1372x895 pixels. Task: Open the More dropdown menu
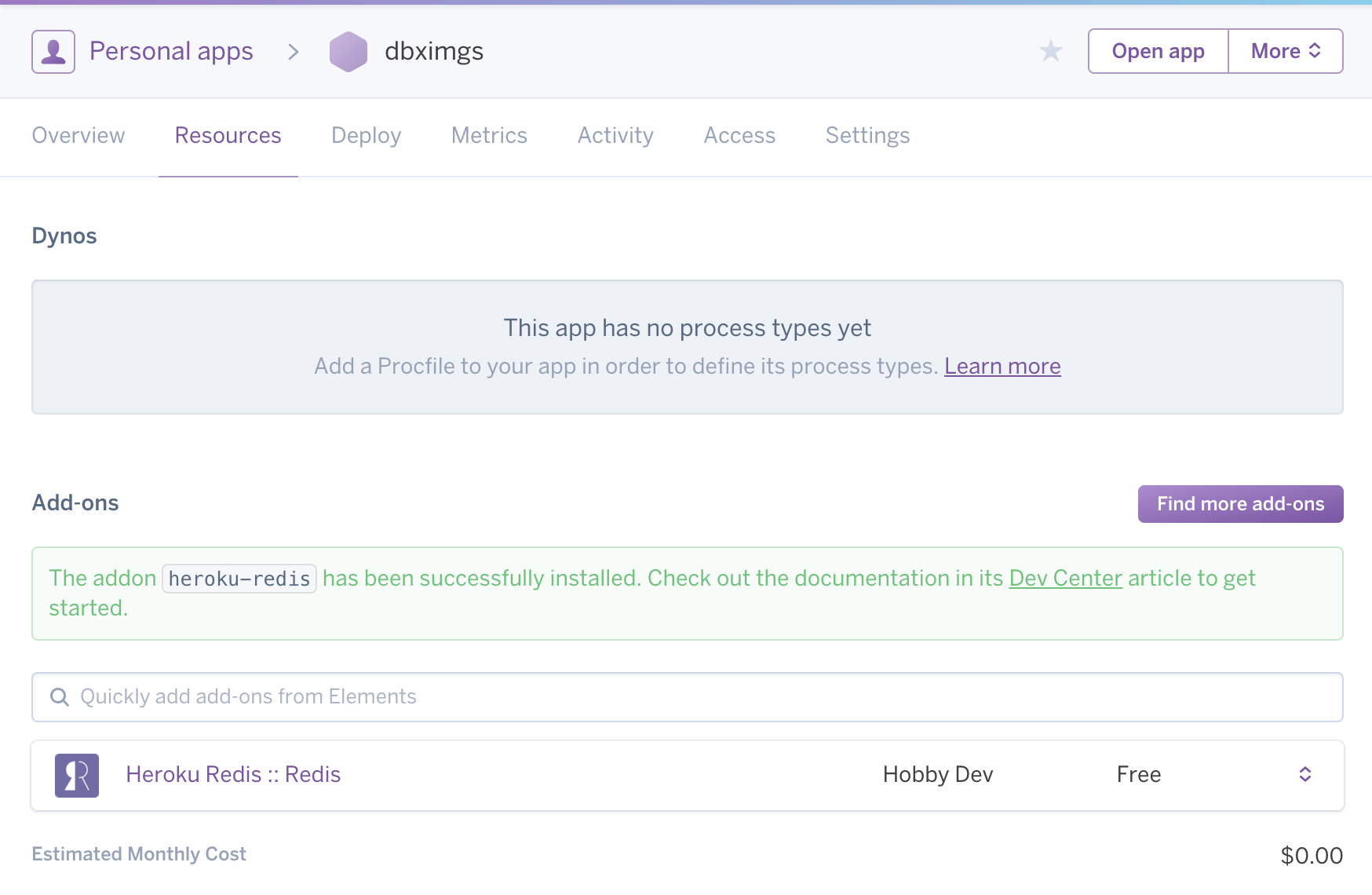coord(1286,51)
